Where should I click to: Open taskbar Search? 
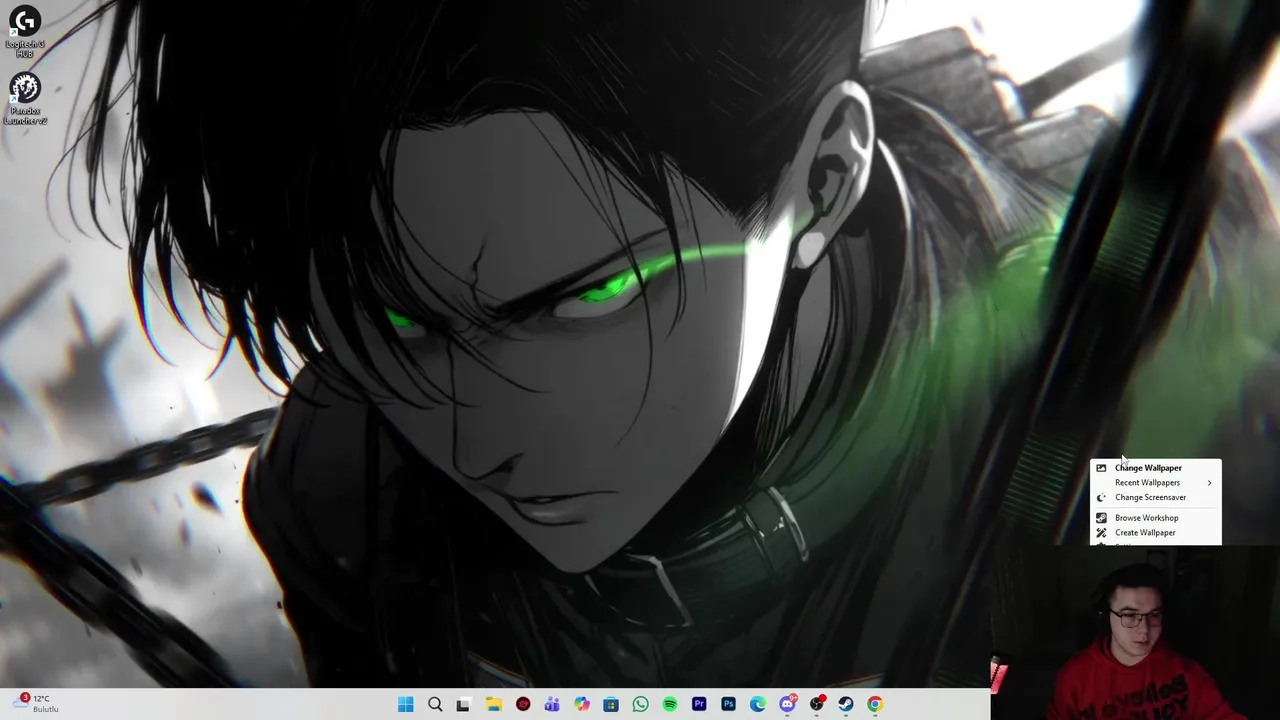pyautogui.click(x=435, y=704)
